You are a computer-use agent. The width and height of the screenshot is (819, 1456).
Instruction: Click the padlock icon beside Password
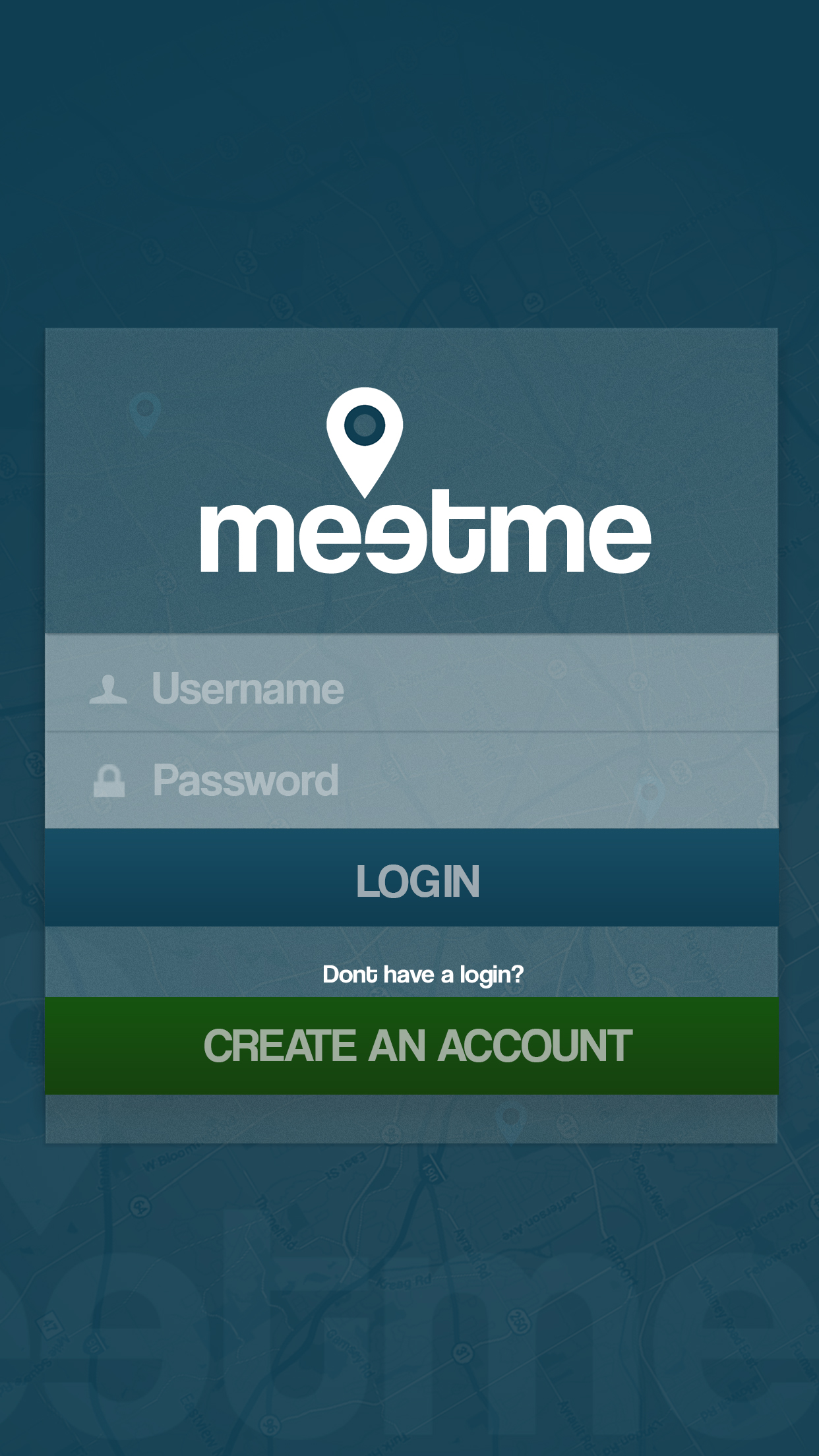(109, 781)
